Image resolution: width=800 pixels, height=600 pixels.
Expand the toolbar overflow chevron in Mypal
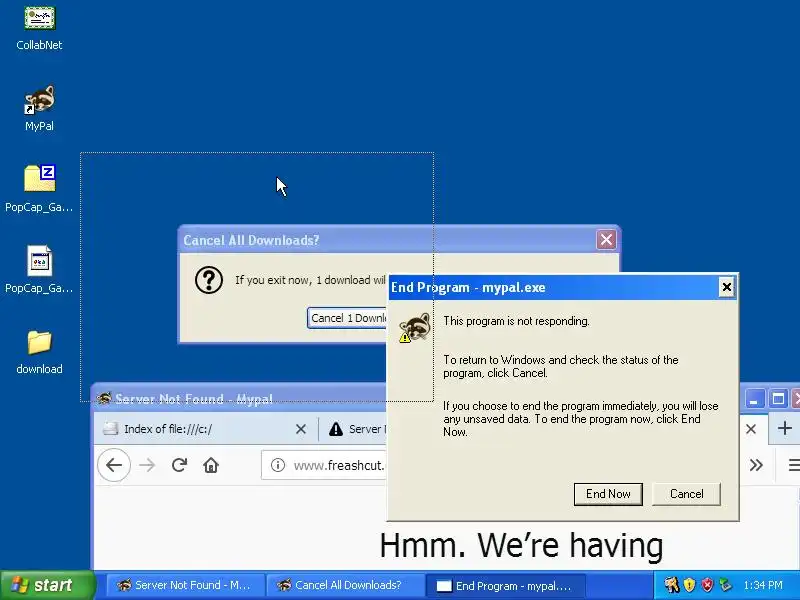[756, 465]
